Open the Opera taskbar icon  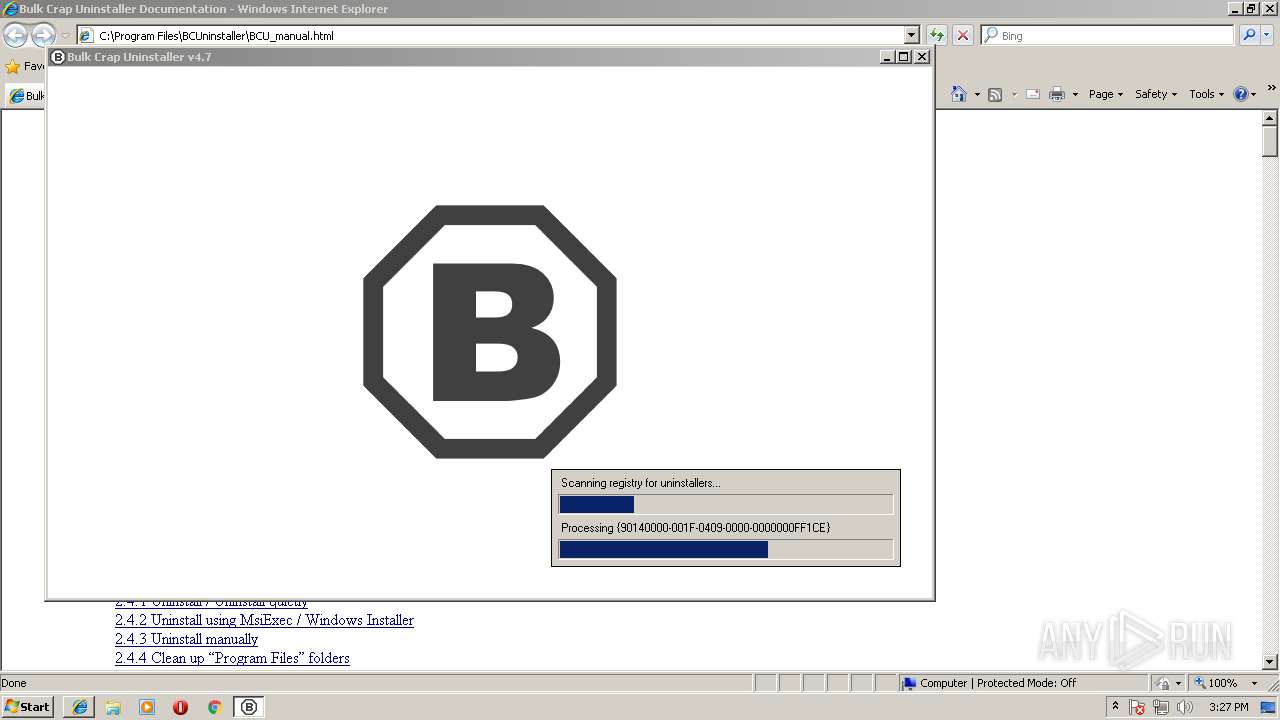tap(180, 707)
